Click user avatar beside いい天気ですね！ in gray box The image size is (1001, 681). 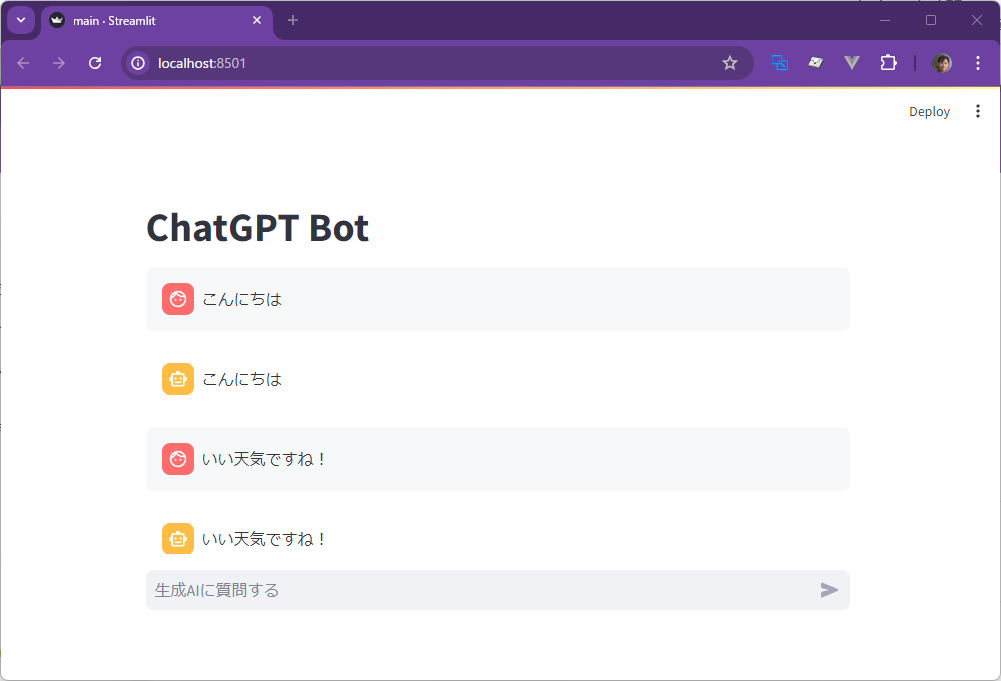[x=178, y=459]
